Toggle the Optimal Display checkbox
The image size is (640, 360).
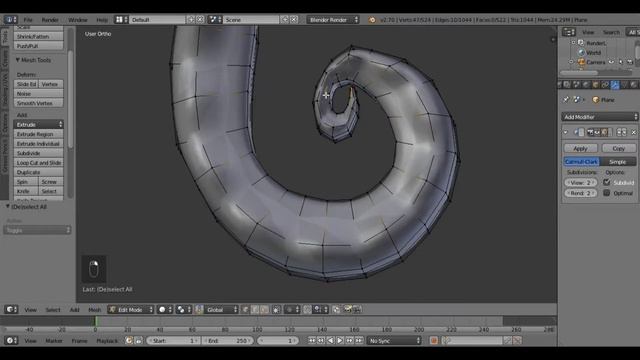coord(607,193)
